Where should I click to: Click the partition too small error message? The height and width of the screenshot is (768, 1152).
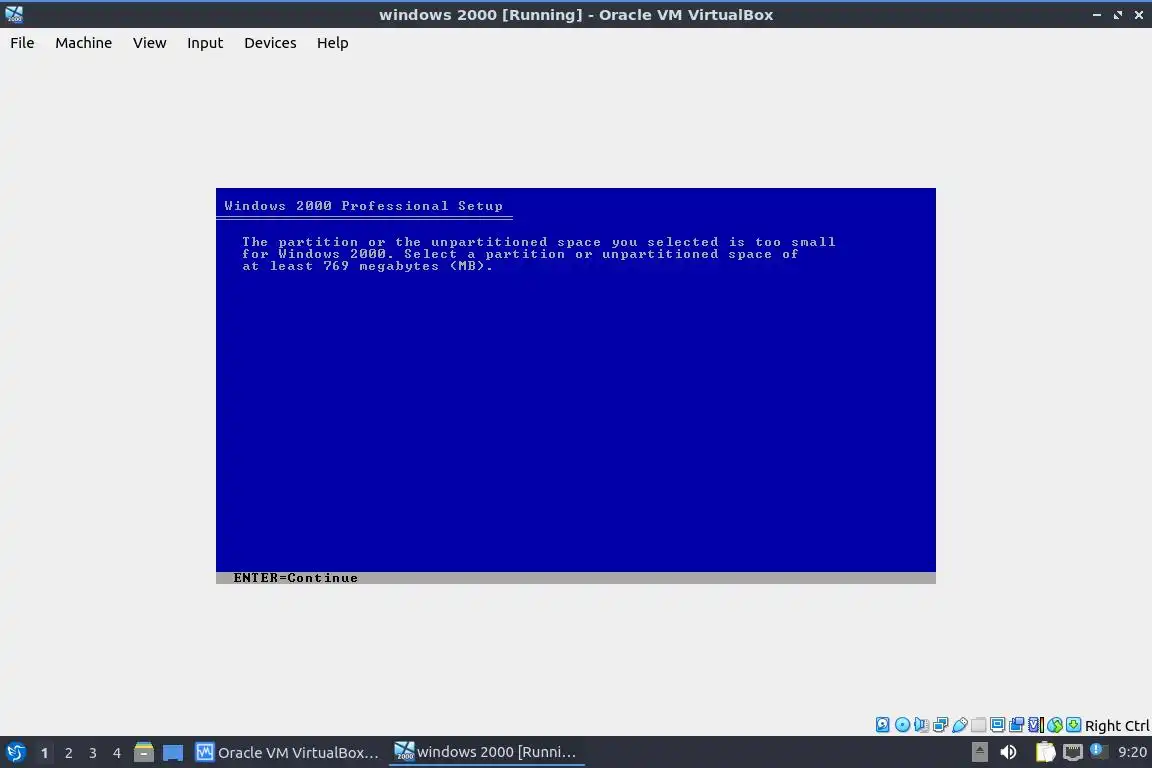pos(539,254)
